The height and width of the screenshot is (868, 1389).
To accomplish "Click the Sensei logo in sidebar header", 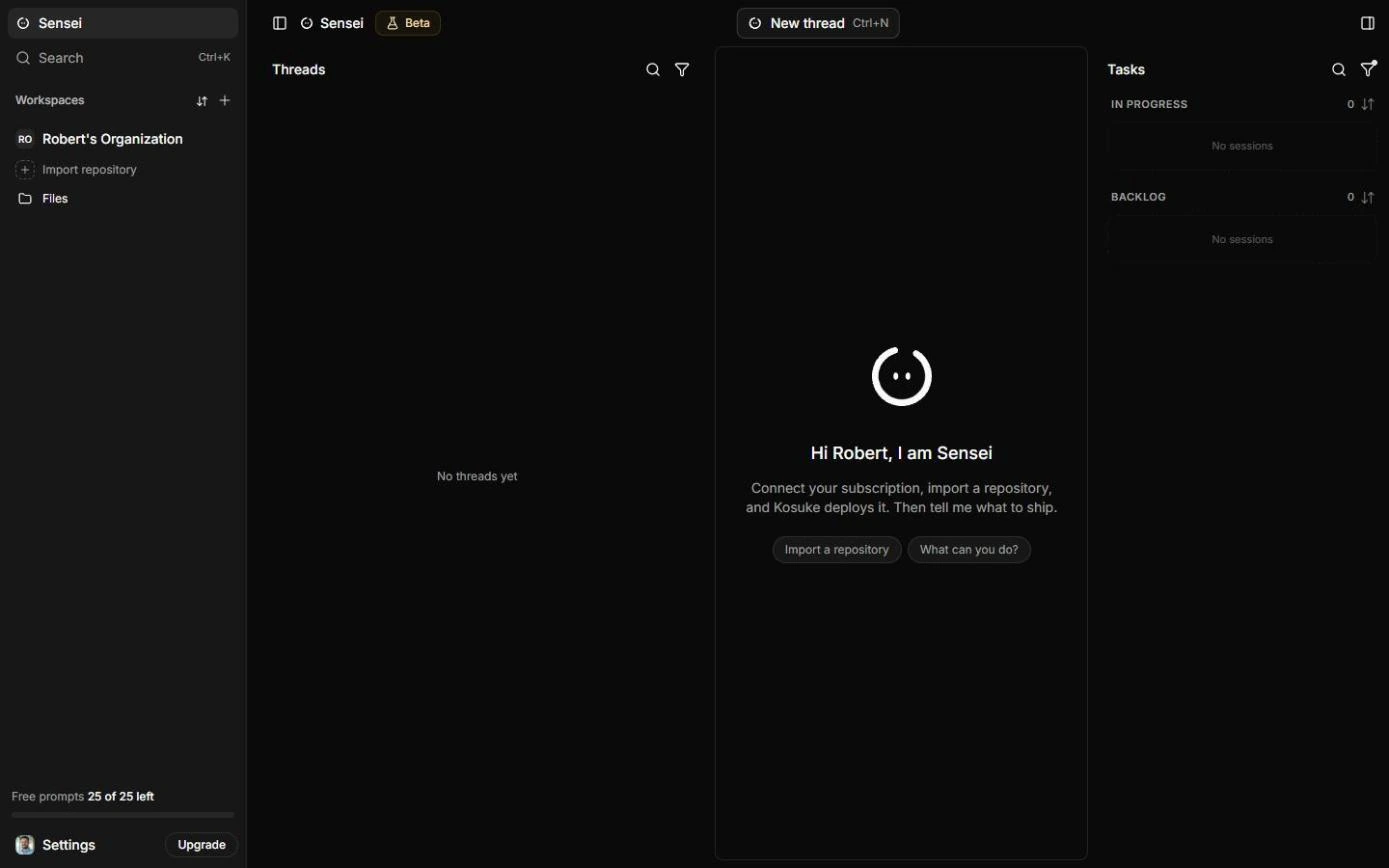I will (x=23, y=23).
